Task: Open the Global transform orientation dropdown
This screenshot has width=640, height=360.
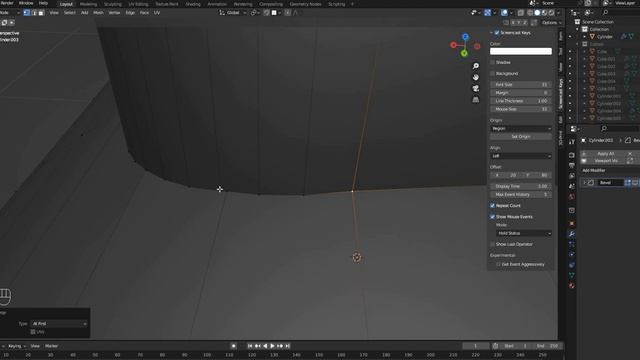Action: tap(233, 13)
